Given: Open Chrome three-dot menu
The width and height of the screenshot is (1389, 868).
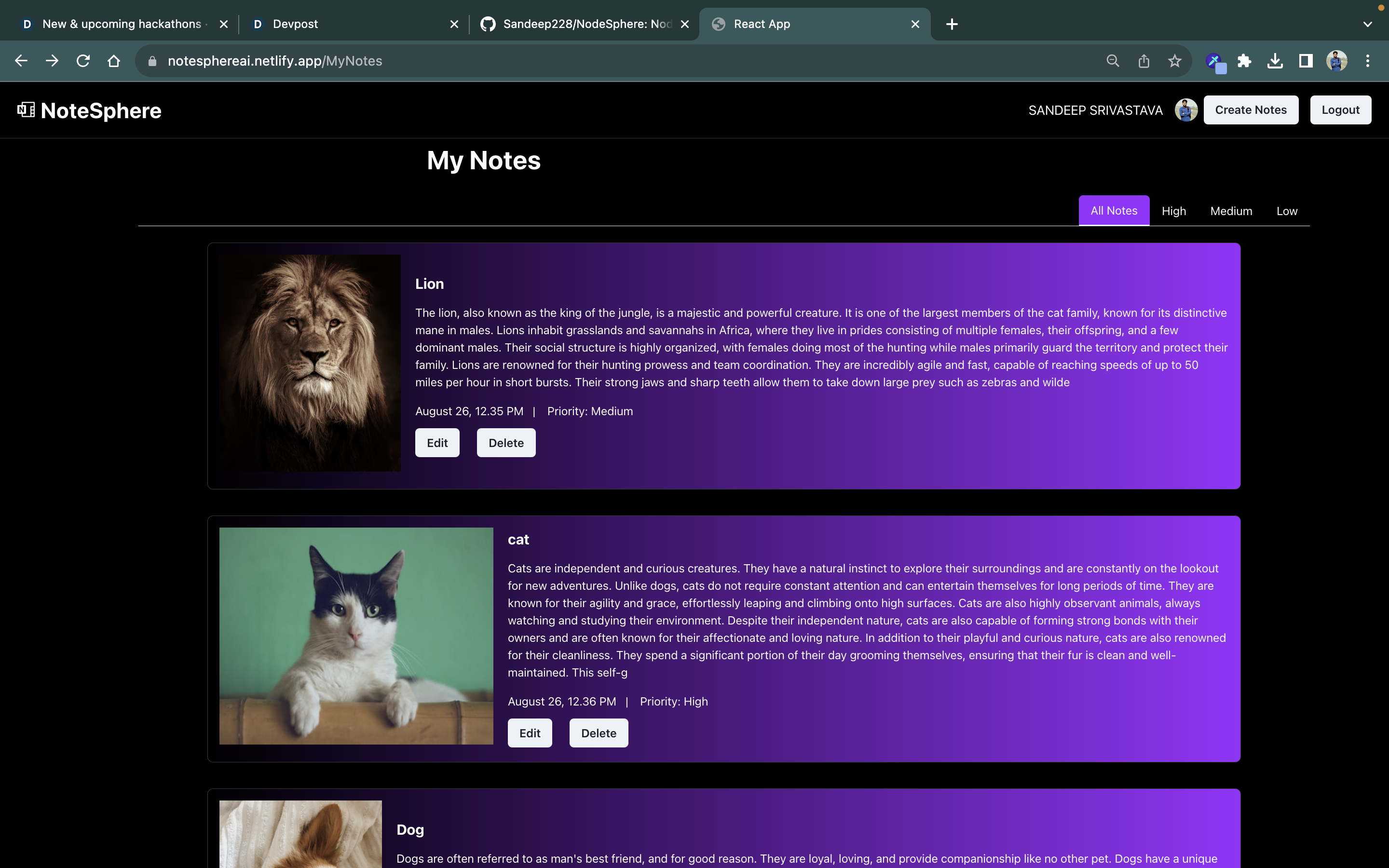Looking at the screenshot, I should (x=1367, y=61).
